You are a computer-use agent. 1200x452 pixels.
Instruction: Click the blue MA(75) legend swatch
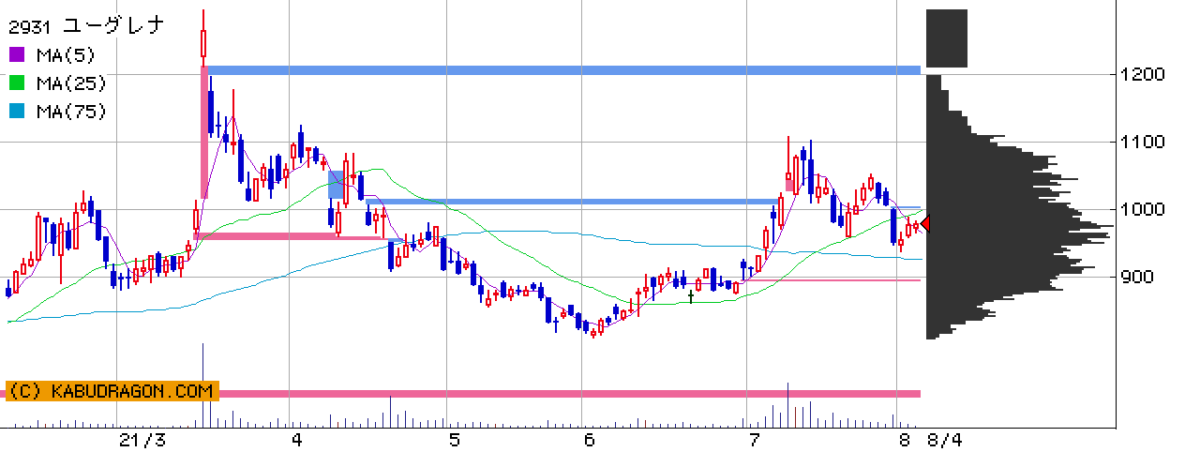click(x=16, y=111)
